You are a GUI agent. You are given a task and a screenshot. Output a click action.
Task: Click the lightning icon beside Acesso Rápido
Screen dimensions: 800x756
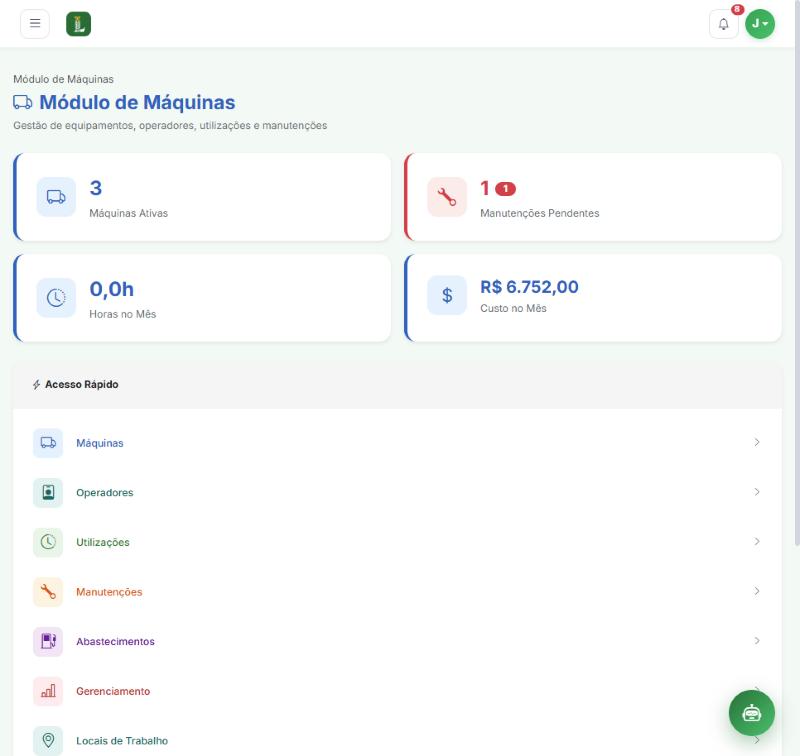coord(36,385)
